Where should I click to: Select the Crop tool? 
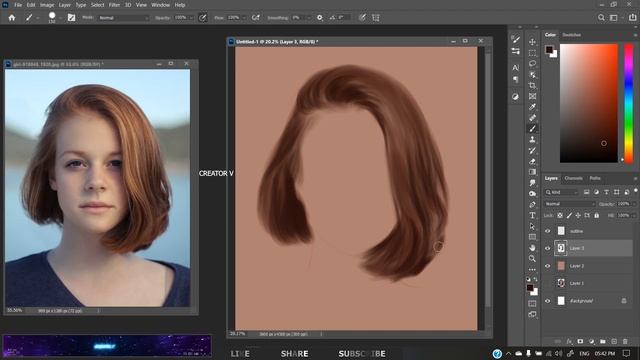pos(532,85)
